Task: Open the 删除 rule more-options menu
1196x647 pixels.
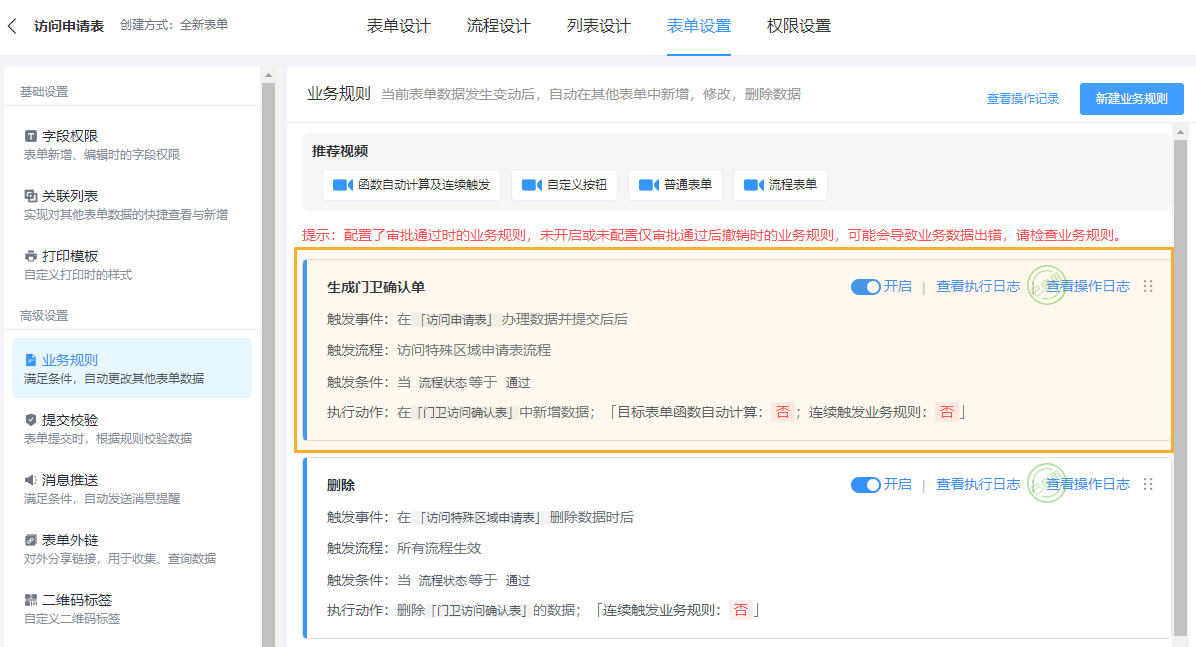Action: 1147,484
